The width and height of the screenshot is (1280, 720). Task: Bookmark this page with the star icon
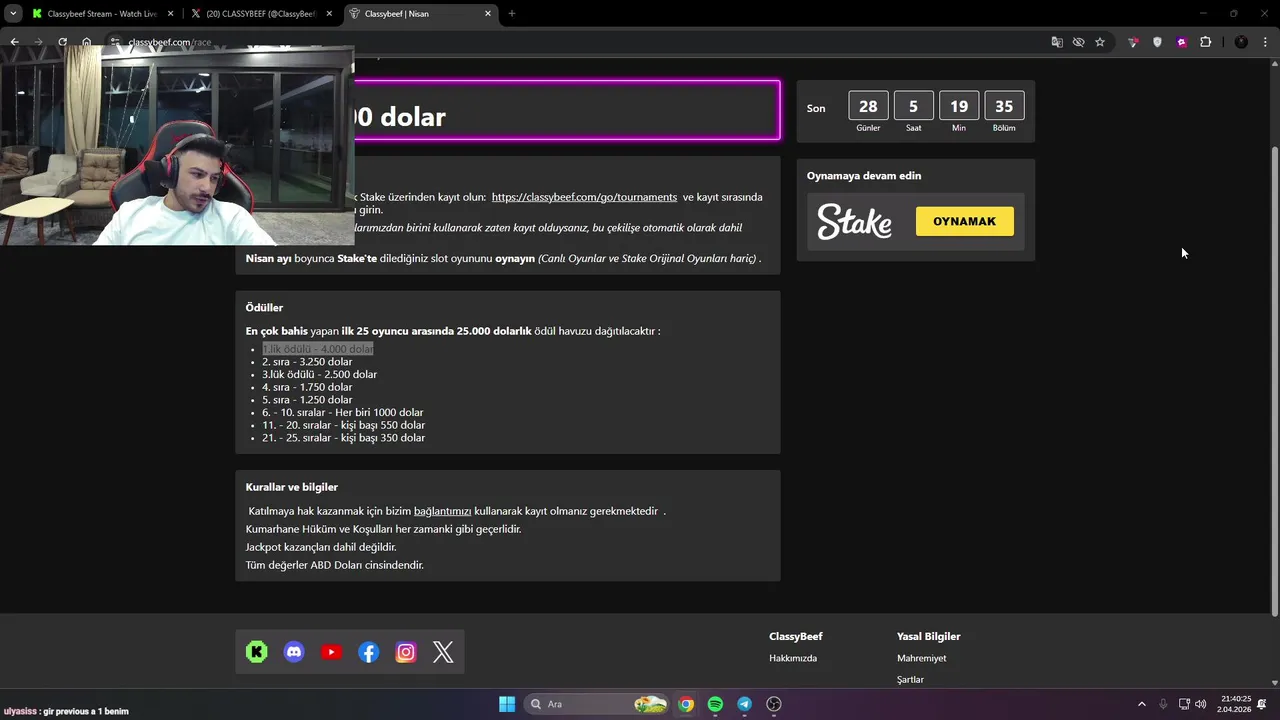(1100, 42)
